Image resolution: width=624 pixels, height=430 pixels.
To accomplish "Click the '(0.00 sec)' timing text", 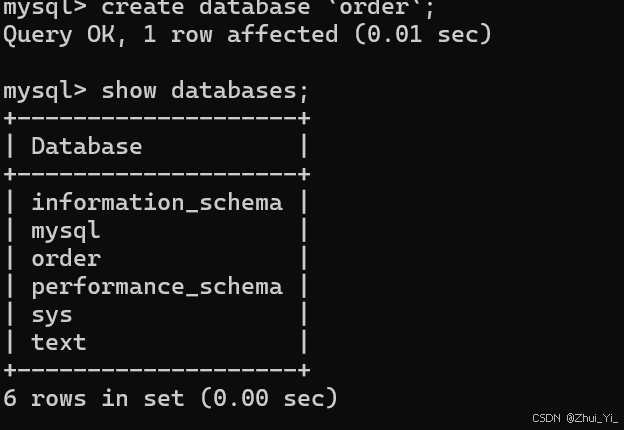I will (269, 398).
